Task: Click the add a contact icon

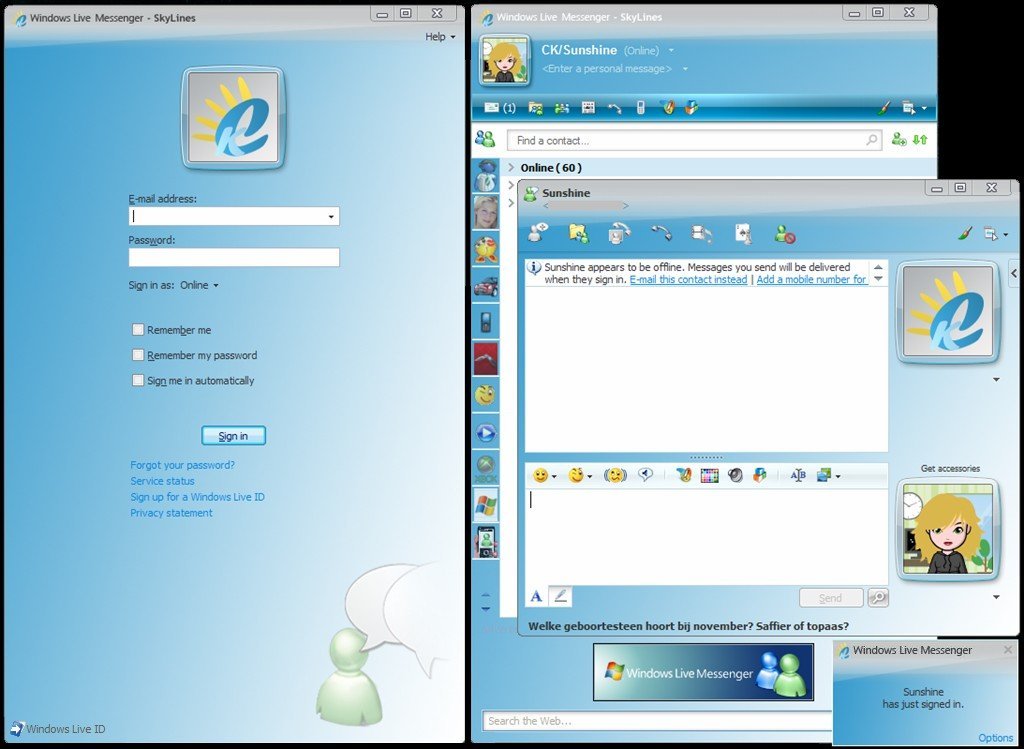Action: [899, 139]
